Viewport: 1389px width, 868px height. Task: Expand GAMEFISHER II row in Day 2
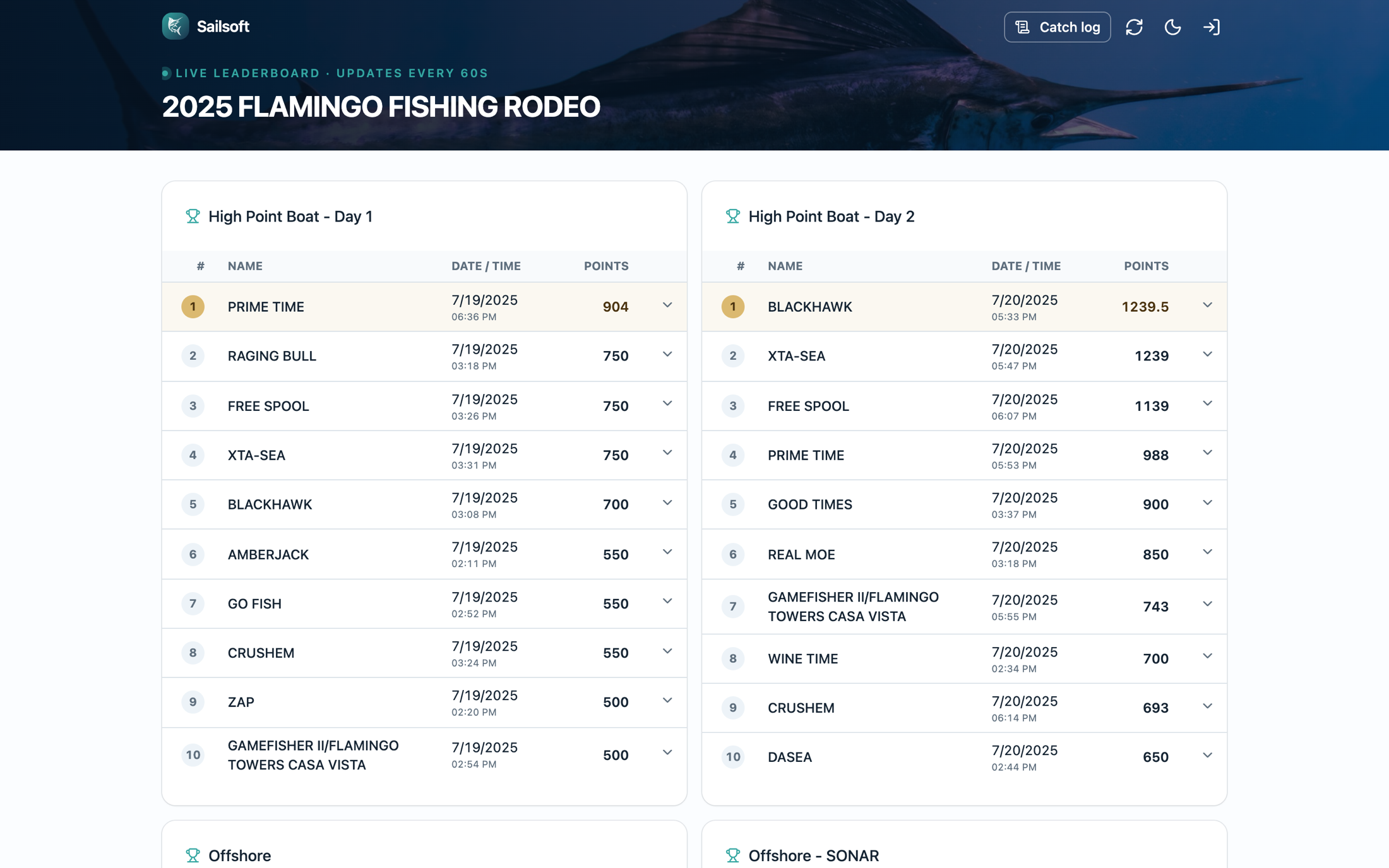tap(1207, 605)
